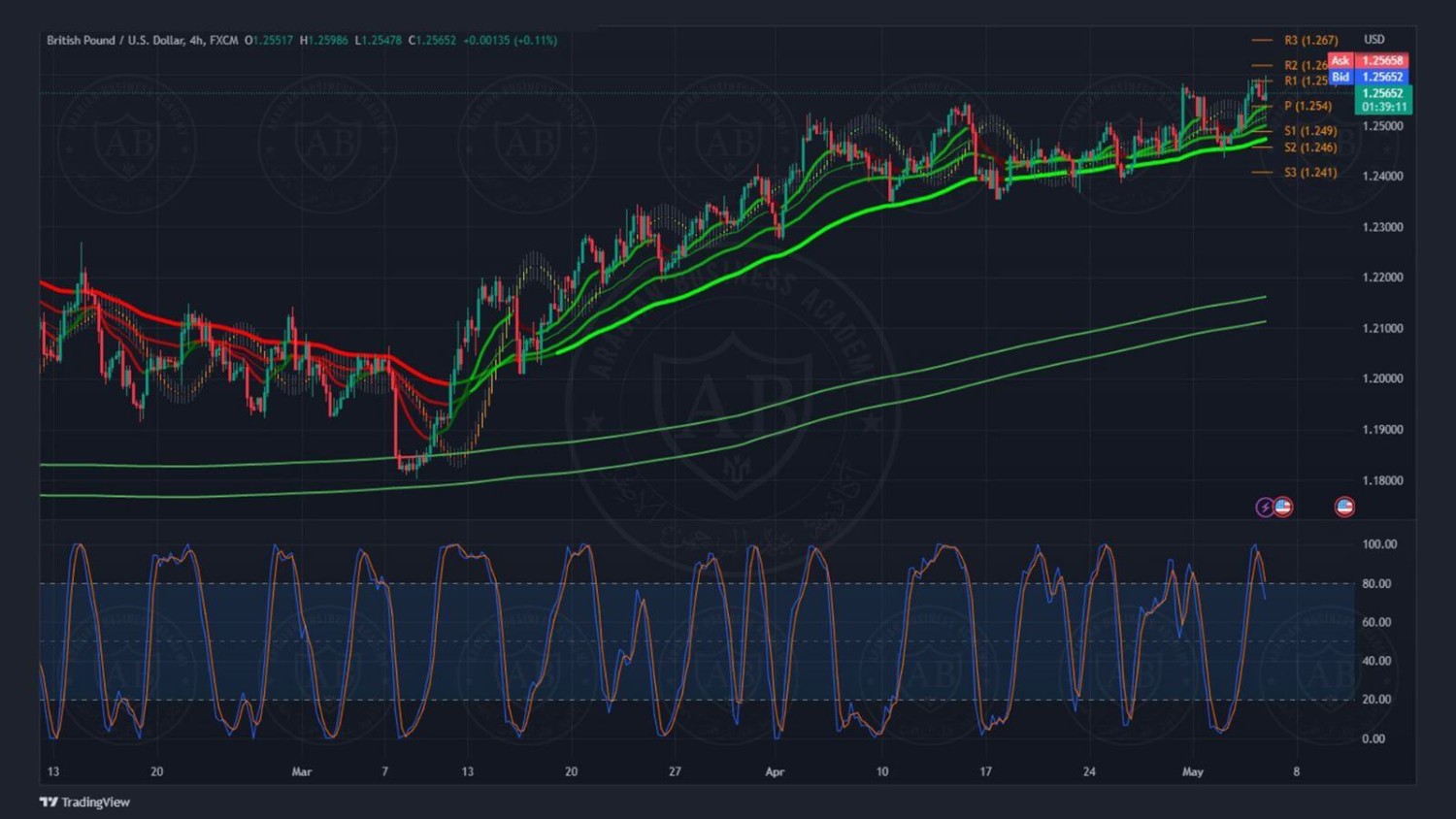
Task: Click the open value O1.25517
Action: [269, 40]
